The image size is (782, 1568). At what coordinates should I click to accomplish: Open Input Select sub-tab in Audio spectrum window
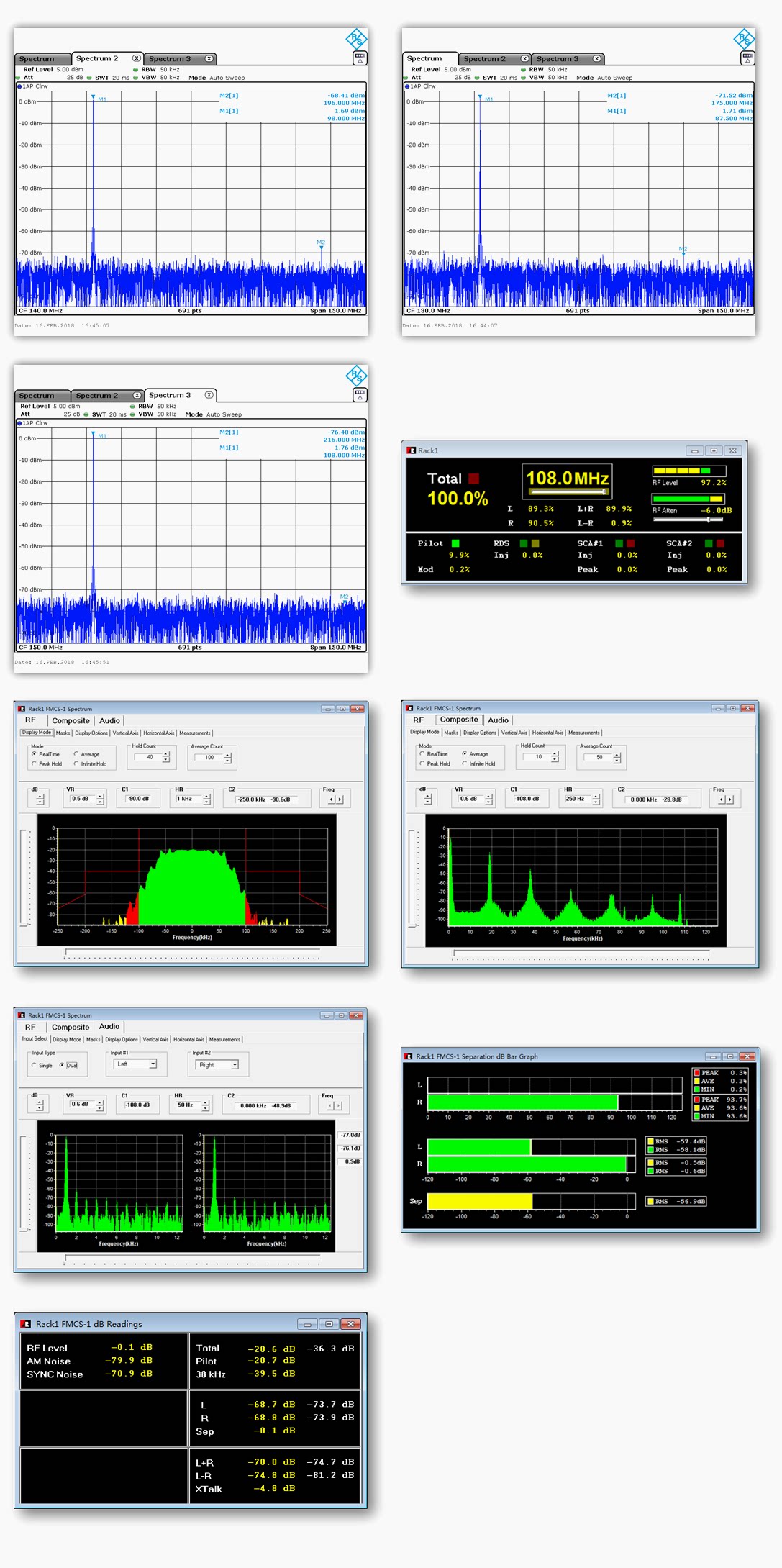[x=35, y=1038]
